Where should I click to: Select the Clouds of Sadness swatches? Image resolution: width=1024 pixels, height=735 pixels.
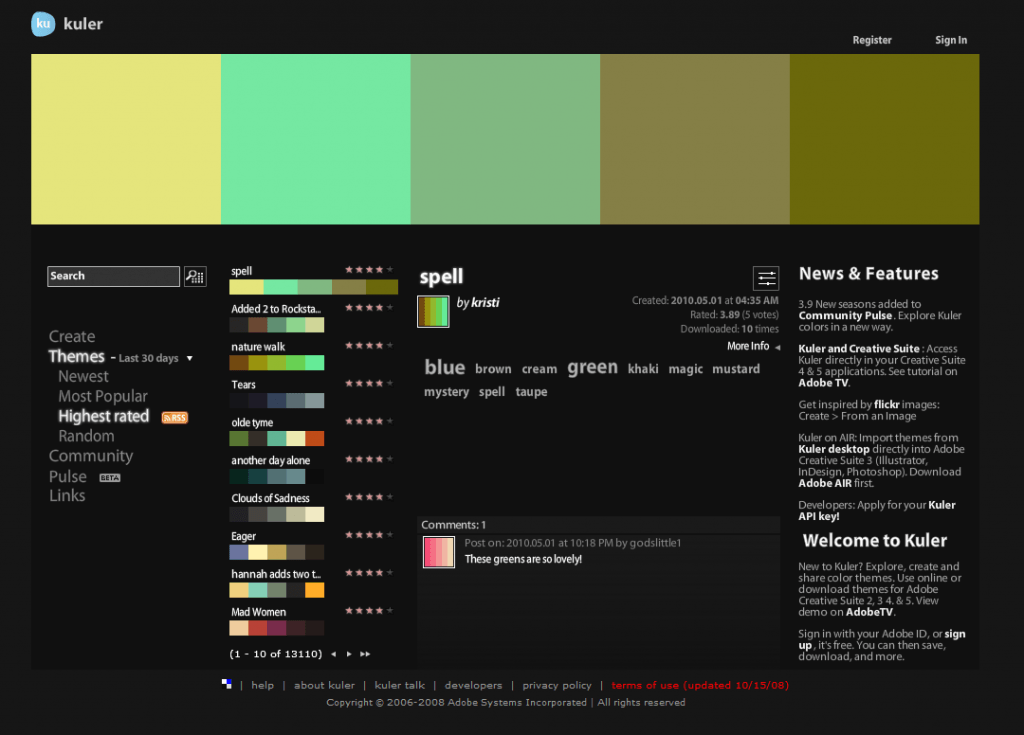277,514
